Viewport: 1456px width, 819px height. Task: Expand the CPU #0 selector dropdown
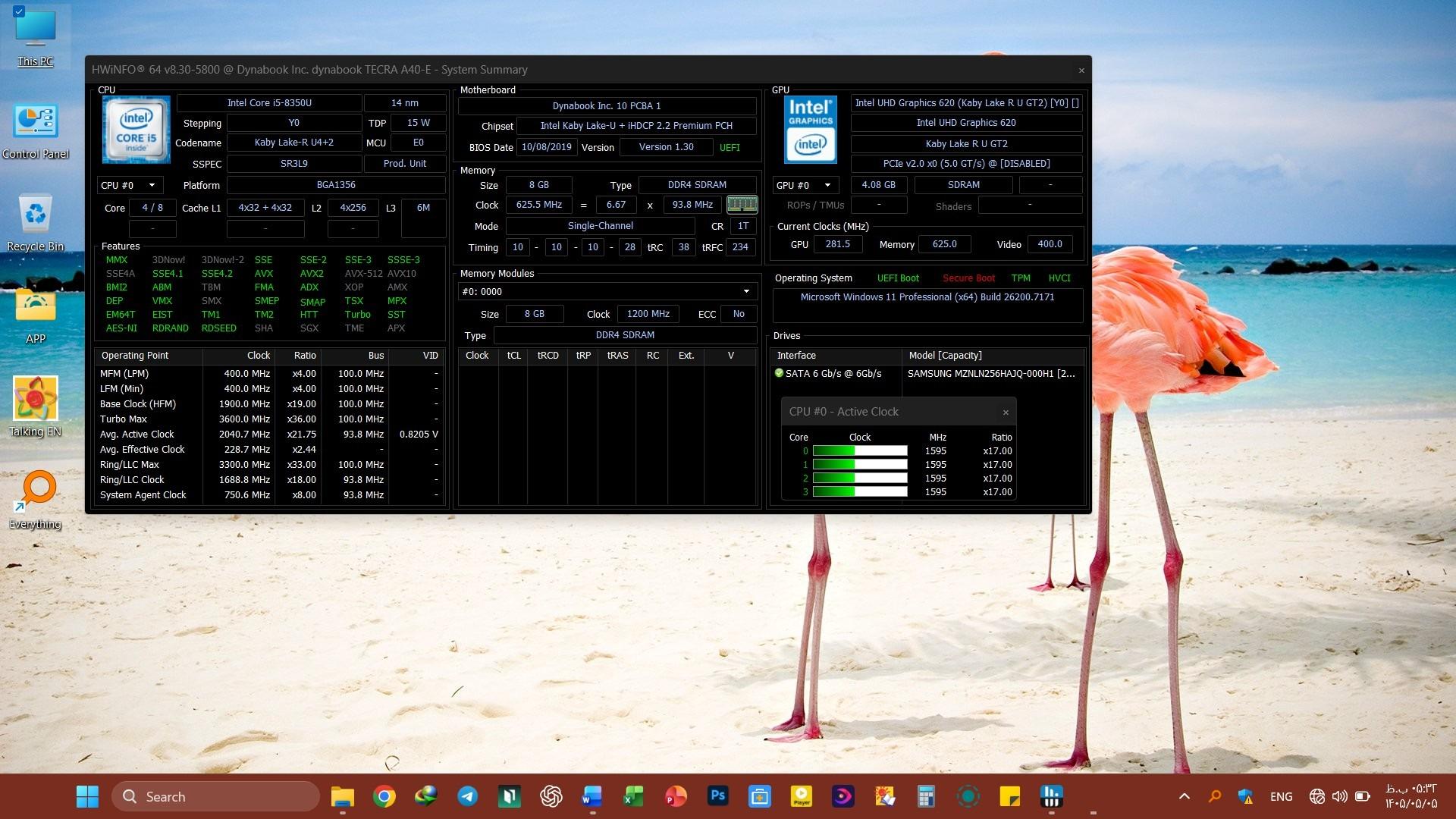point(129,185)
